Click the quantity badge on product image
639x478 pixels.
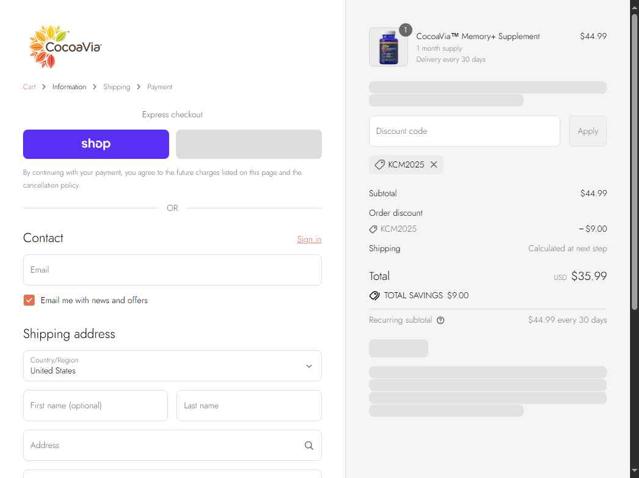point(405,30)
